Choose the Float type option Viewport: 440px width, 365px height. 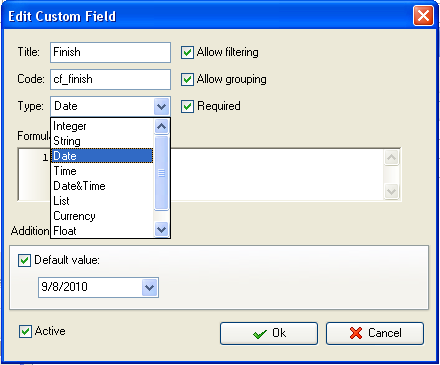point(102,231)
